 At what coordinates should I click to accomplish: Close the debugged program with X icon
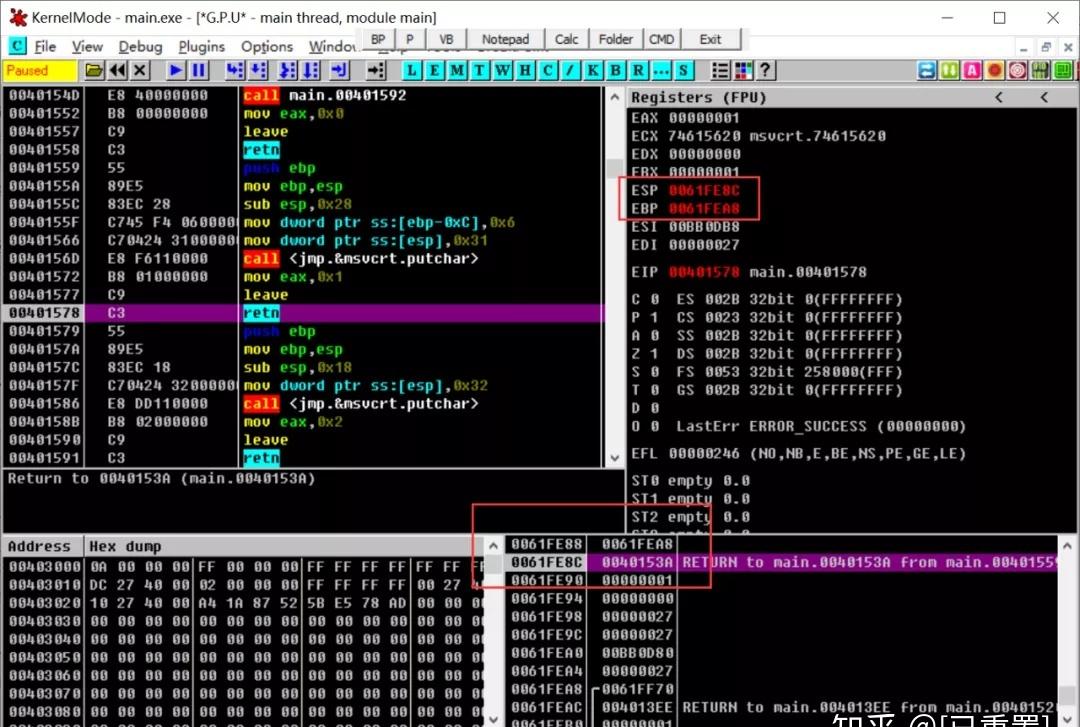pyautogui.click(x=140, y=70)
